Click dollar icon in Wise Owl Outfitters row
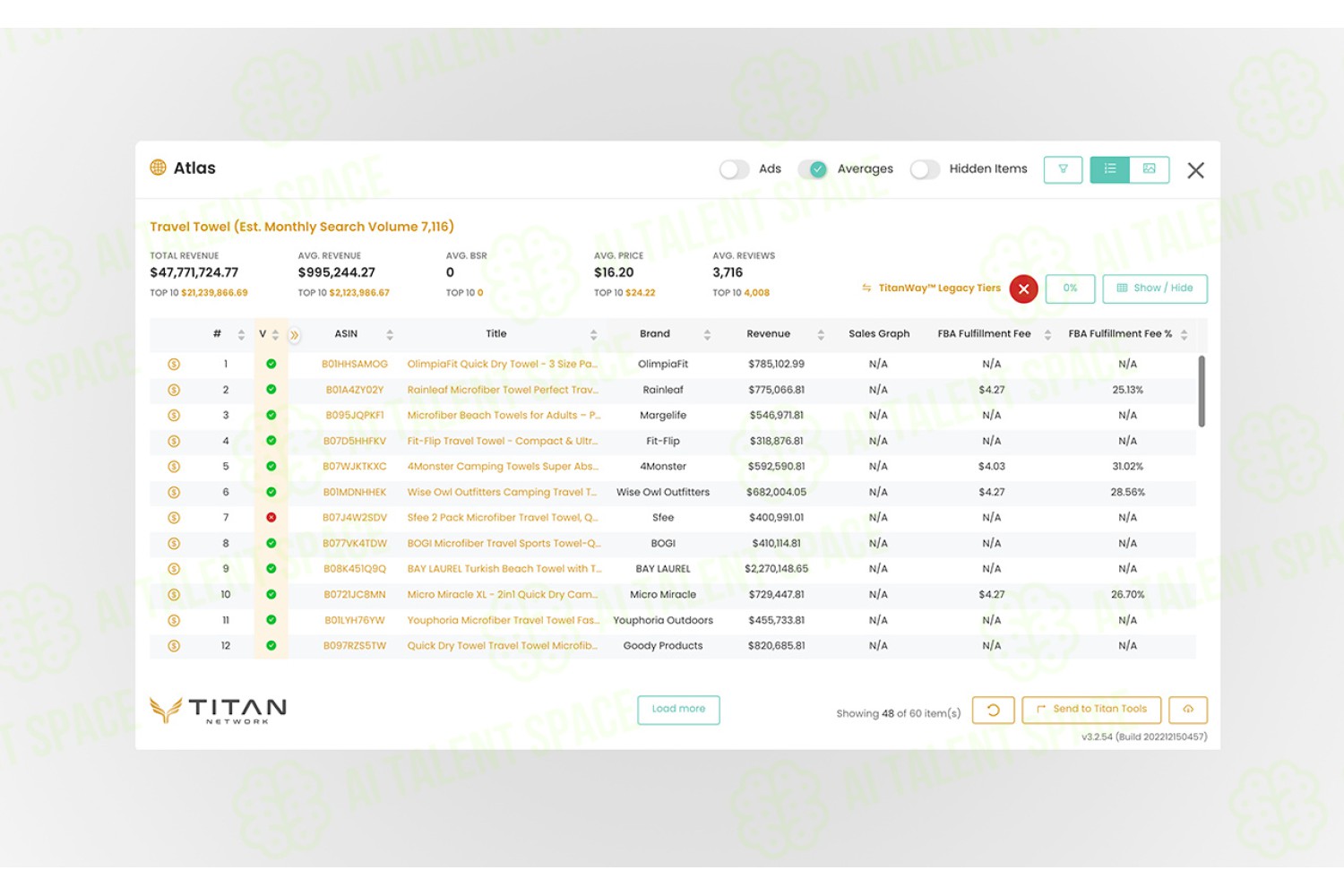 tap(174, 493)
